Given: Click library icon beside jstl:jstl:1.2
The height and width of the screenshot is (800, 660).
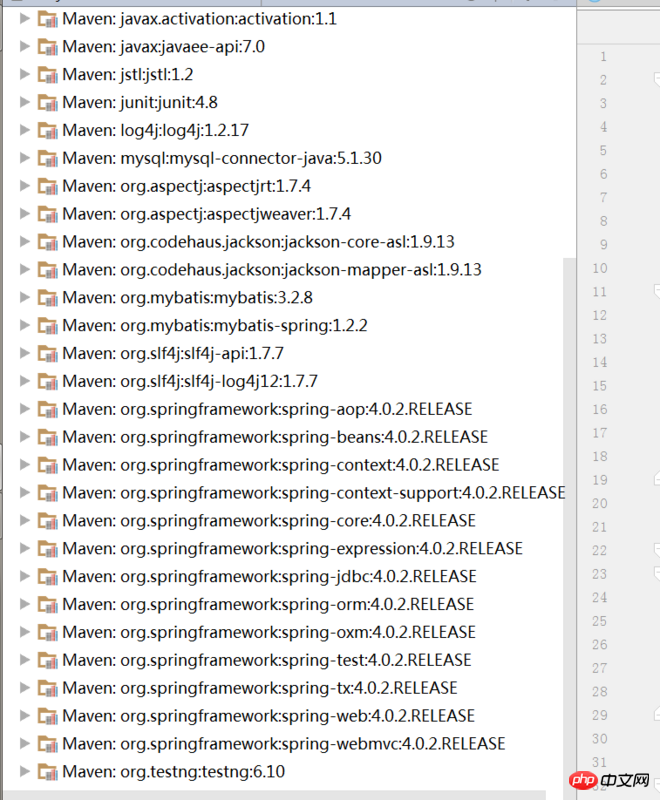Looking at the screenshot, I should pos(47,75).
